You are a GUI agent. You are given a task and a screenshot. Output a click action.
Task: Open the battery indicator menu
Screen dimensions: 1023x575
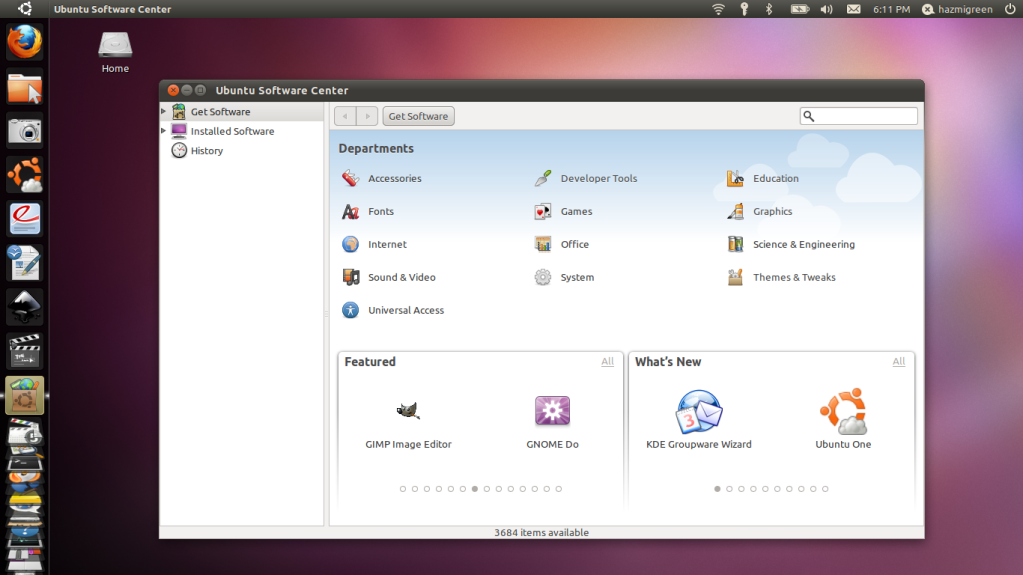click(x=800, y=9)
